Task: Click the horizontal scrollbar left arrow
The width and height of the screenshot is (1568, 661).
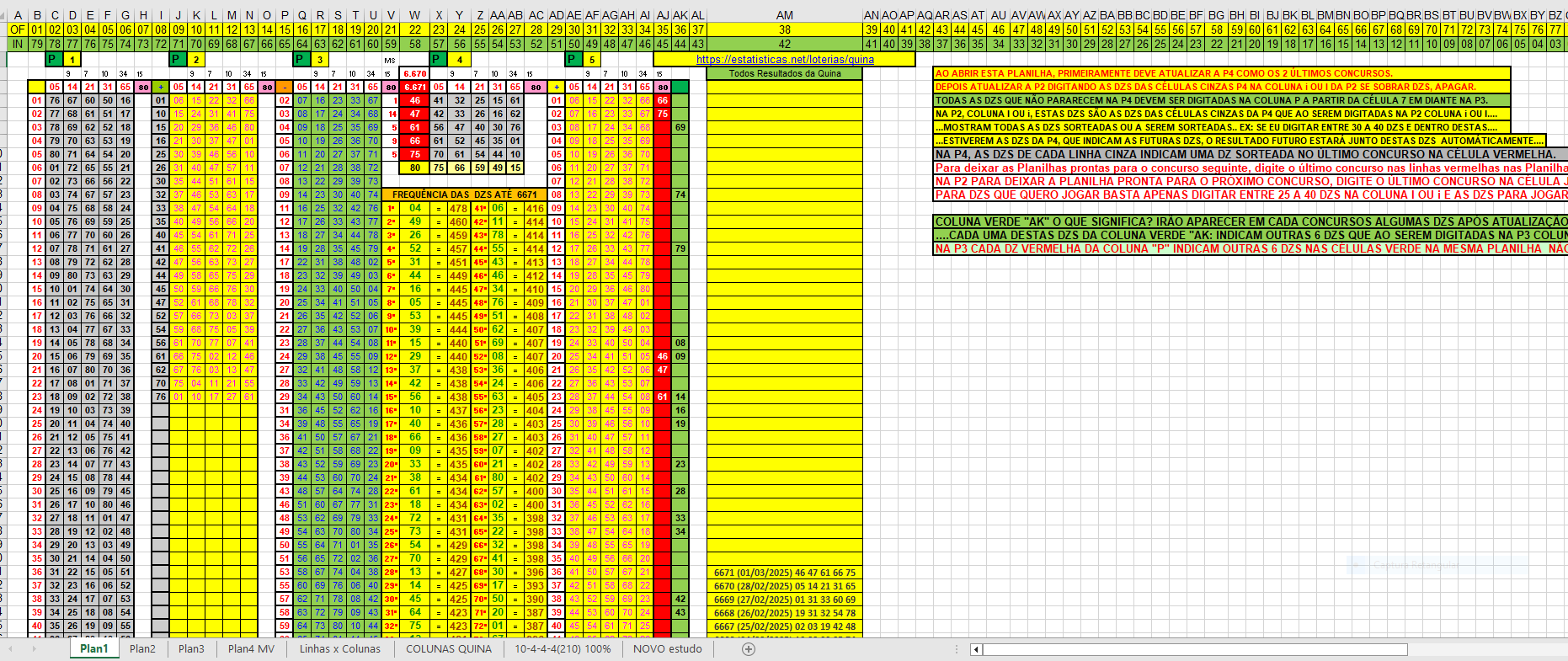Action: 976,649
